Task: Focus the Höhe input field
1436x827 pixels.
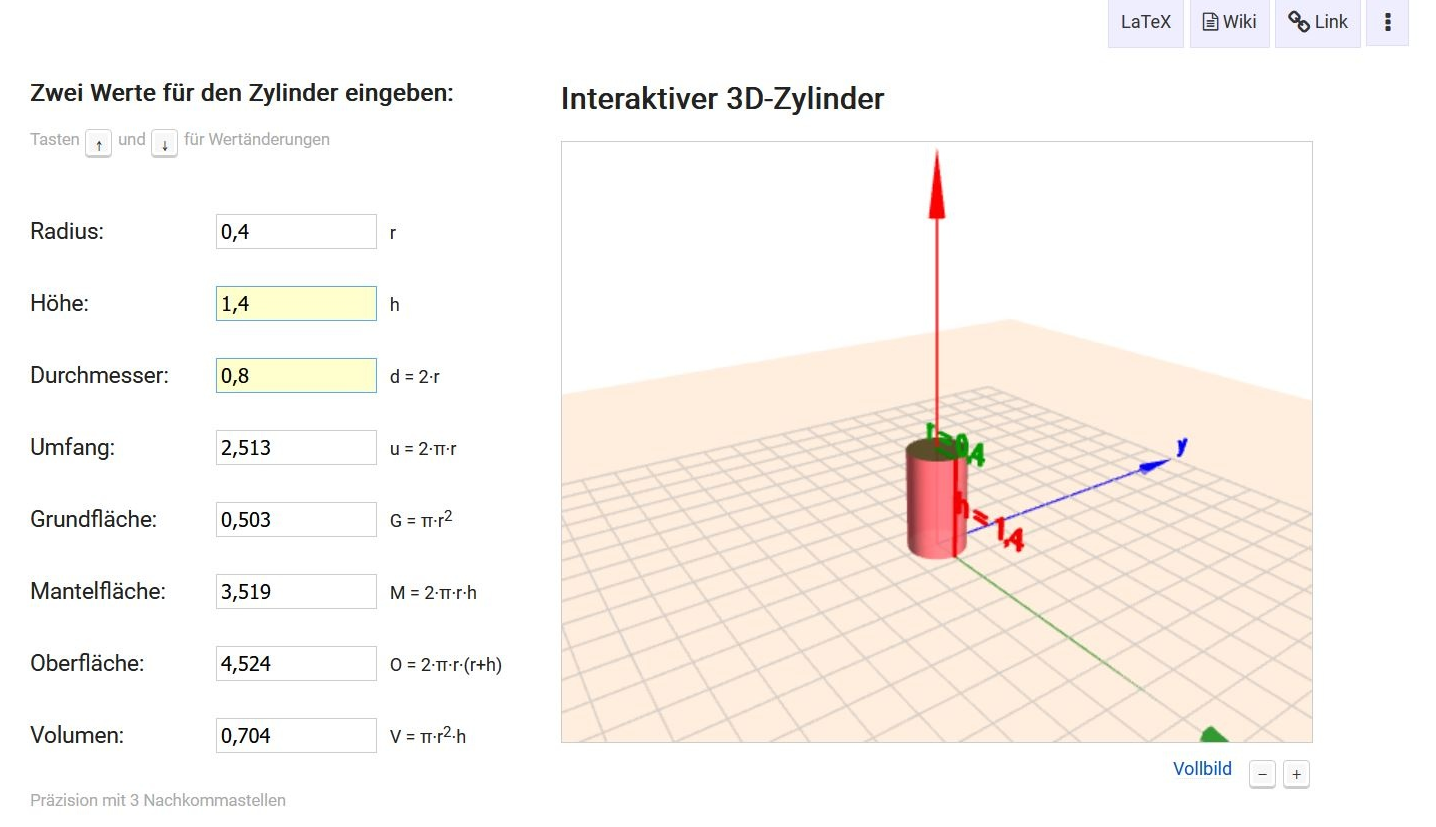Action: pos(296,304)
